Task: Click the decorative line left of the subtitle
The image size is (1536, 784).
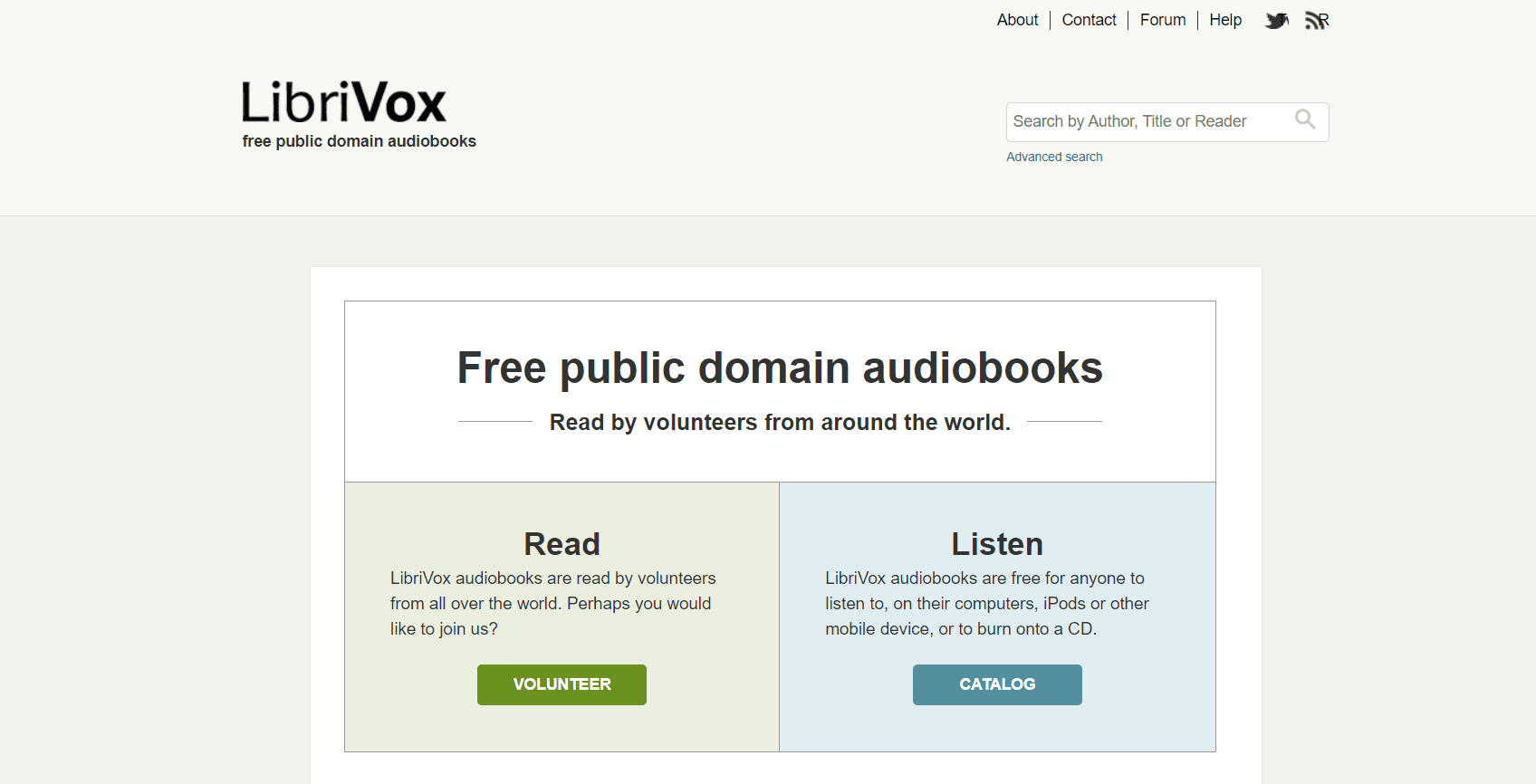Action: (x=494, y=422)
